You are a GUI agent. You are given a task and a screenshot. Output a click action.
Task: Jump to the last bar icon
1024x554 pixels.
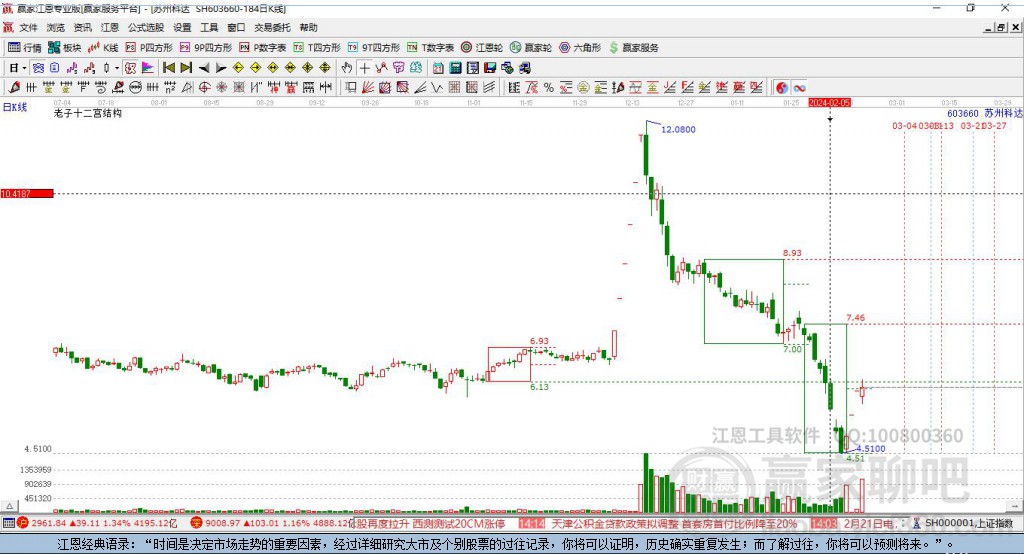(186, 68)
